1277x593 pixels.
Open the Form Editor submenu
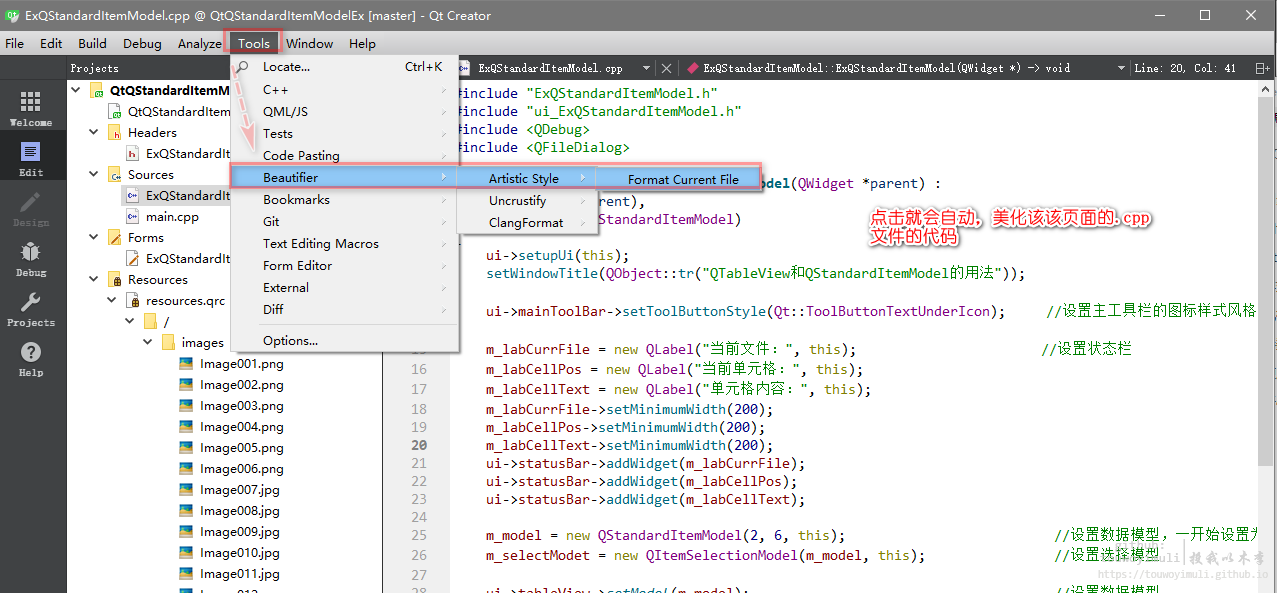click(344, 265)
